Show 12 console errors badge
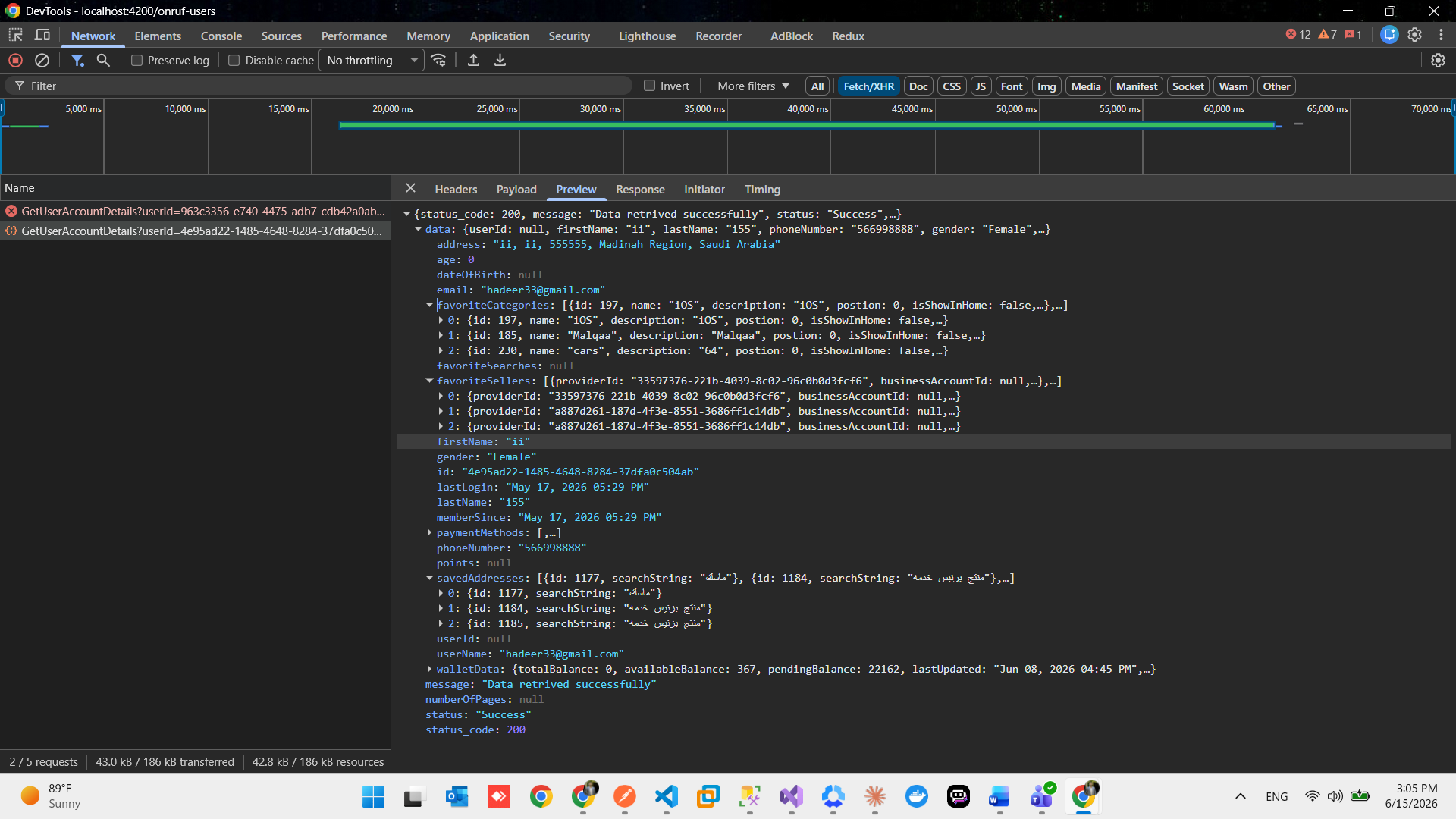Image resolution: width=1456 pixels, height=819 pixels. click(x=1298, y=35)
